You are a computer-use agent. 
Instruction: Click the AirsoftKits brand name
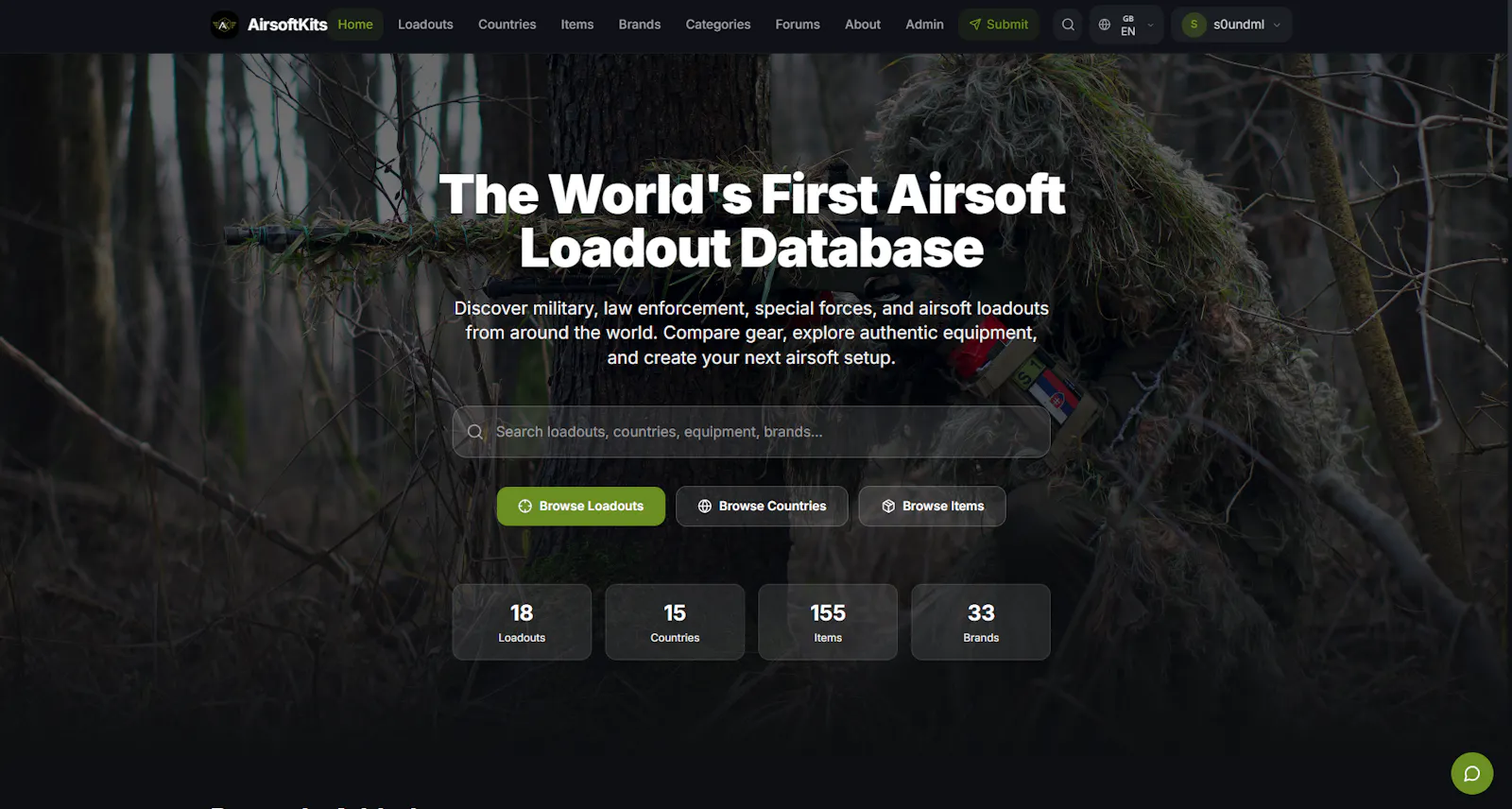pyautogui.click(x=287, y=25)
